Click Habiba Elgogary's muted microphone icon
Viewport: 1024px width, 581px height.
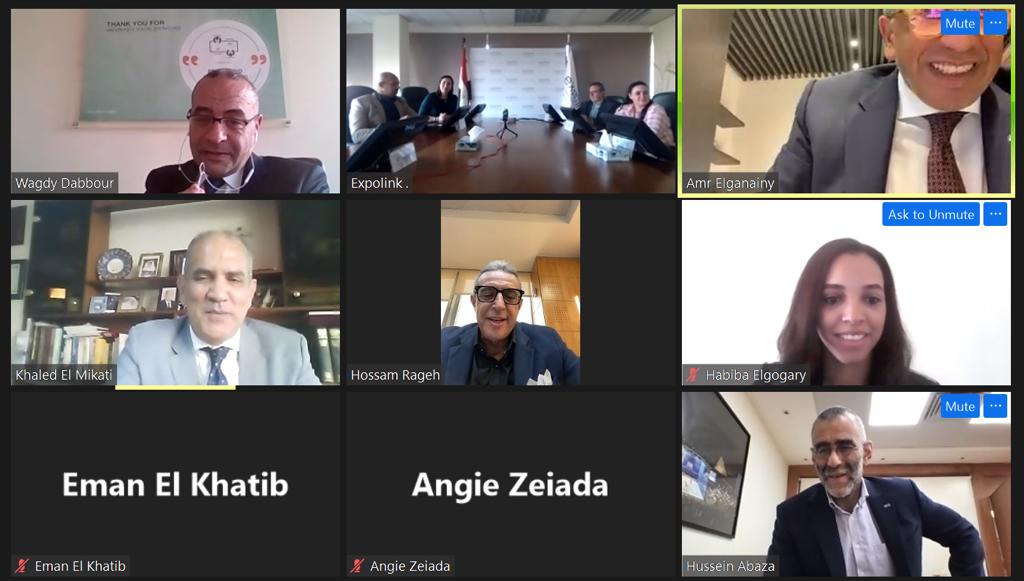click(693, 375)
